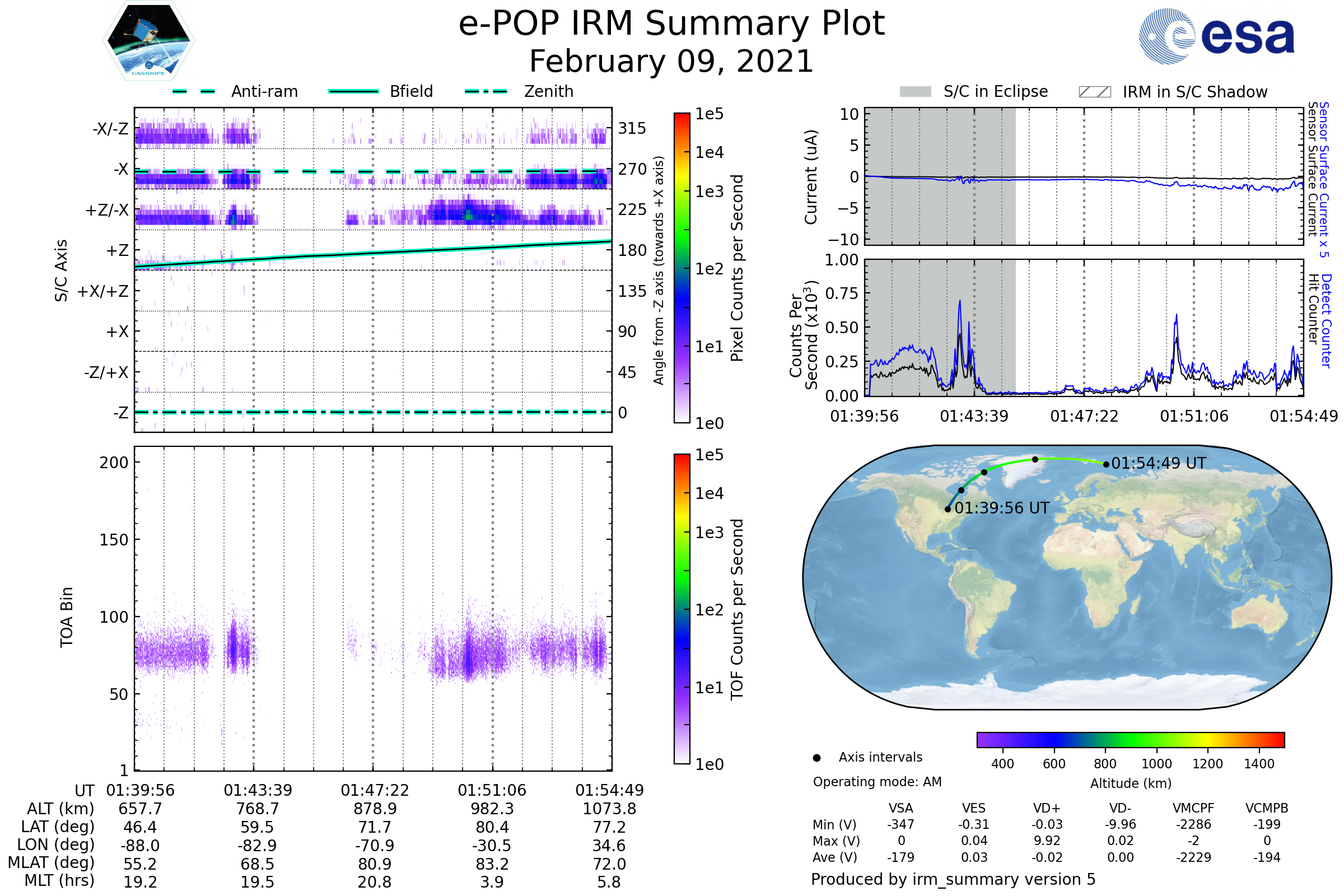Click the Anti-ram dashed legend line
The image size is (1344, 896).
[194, 91]
